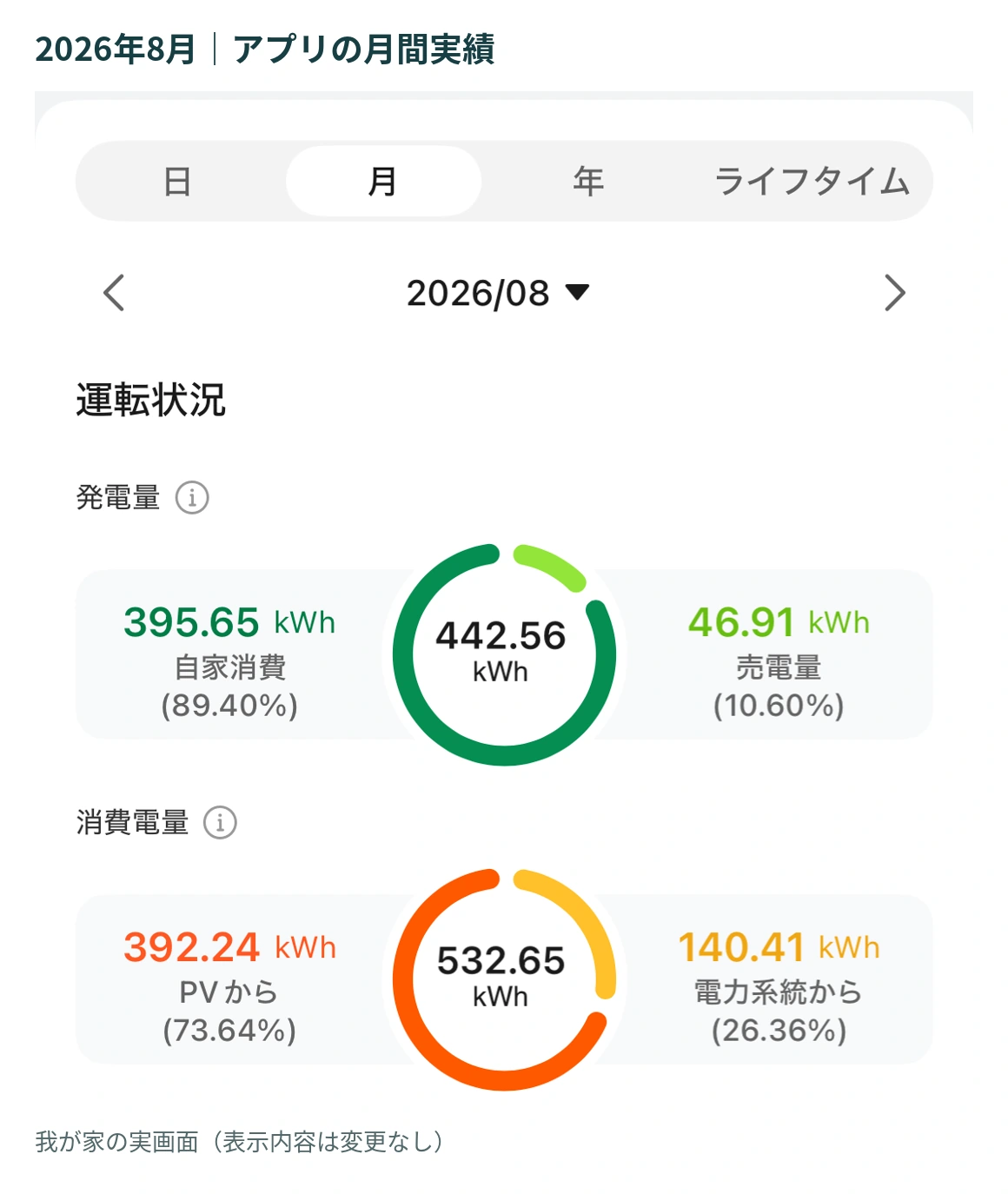The image size is (1008, 1194).
Task: Switch to the 日 (day) tab
Action: click(x=177, y=182)
